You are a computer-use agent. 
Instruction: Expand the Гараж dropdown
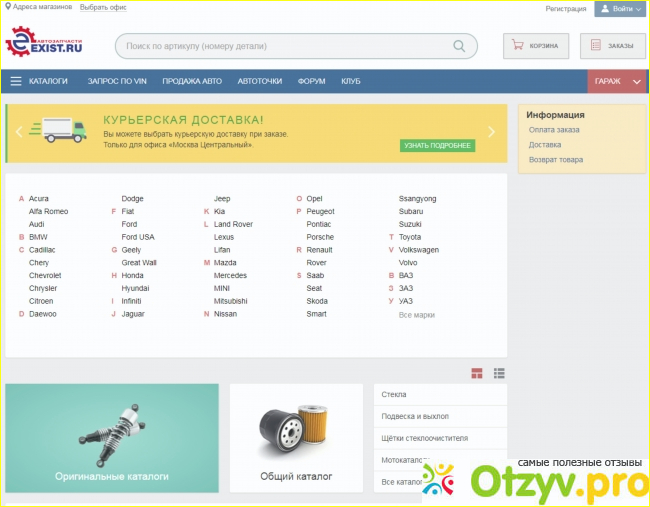click(617, 81)
